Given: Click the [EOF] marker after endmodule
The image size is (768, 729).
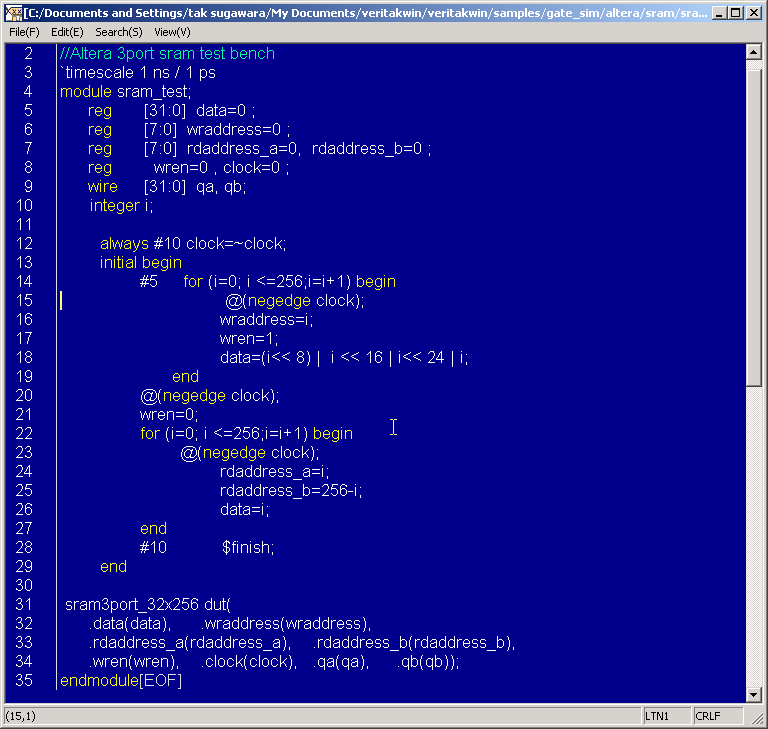Looking at the screenshot, I should coord(160,680).
